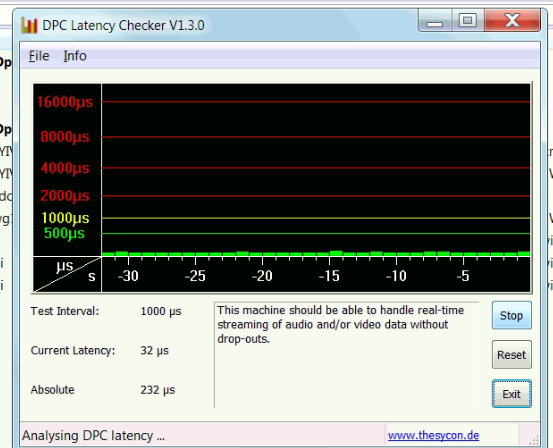Click the DPC Latency Checker title icon
This screenshot has height=448, width=553.
[x=29, y=25]
